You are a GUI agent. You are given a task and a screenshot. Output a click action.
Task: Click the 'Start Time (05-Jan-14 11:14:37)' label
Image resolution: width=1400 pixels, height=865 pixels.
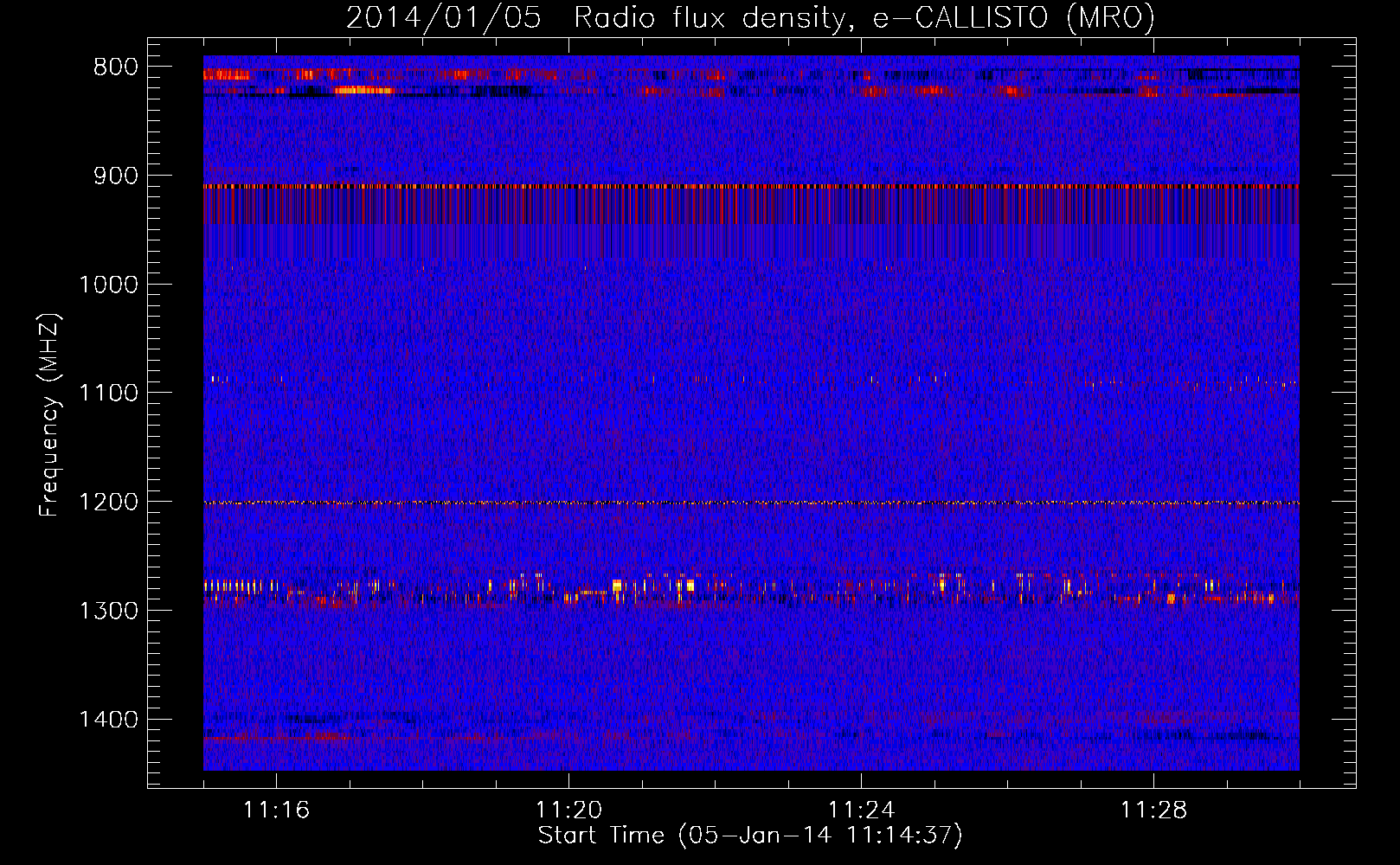point(750,836)
